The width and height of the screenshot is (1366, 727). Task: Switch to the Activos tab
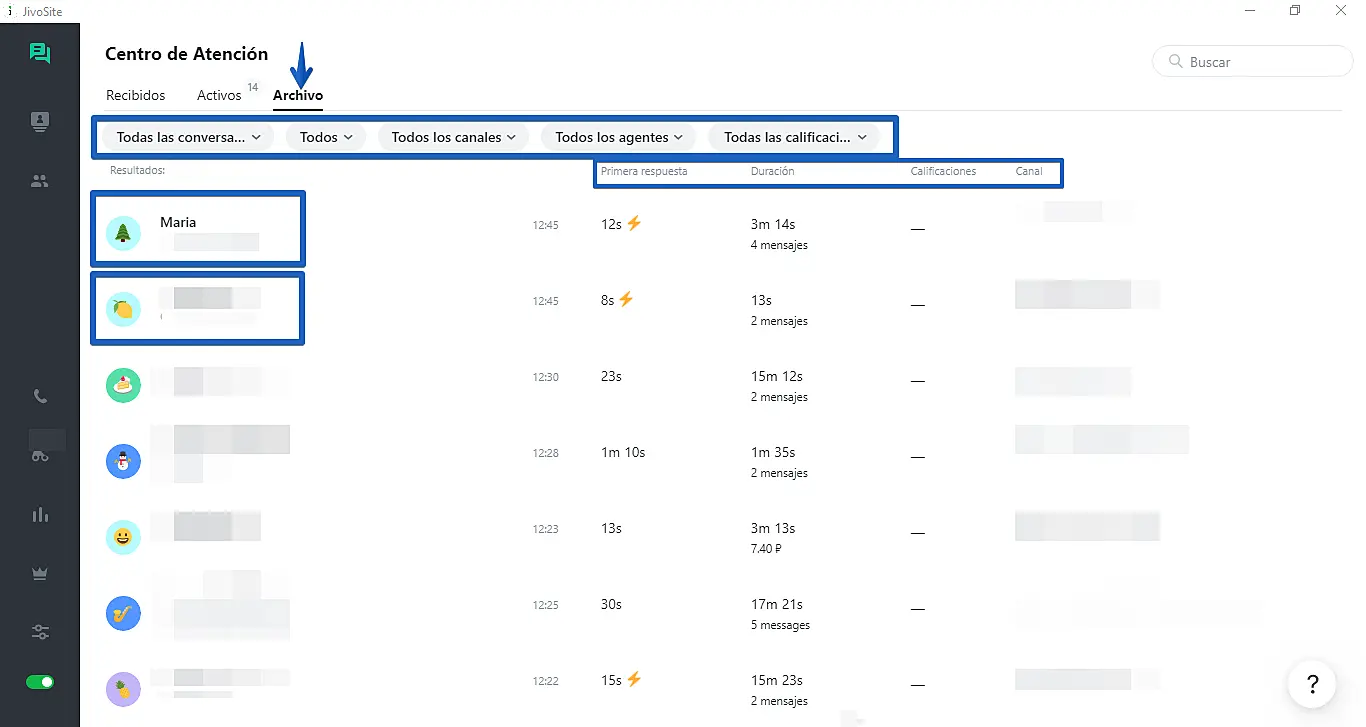pos(219,96)
